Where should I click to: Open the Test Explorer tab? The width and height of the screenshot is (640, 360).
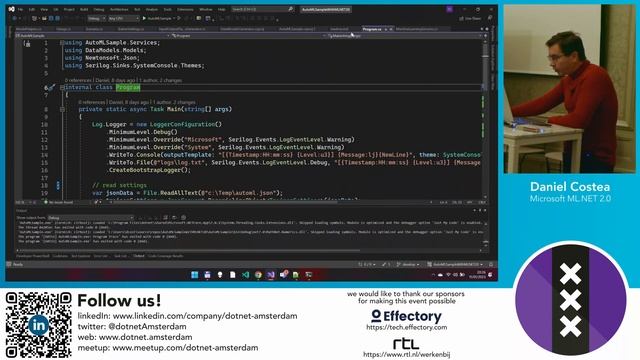[81, 256]
